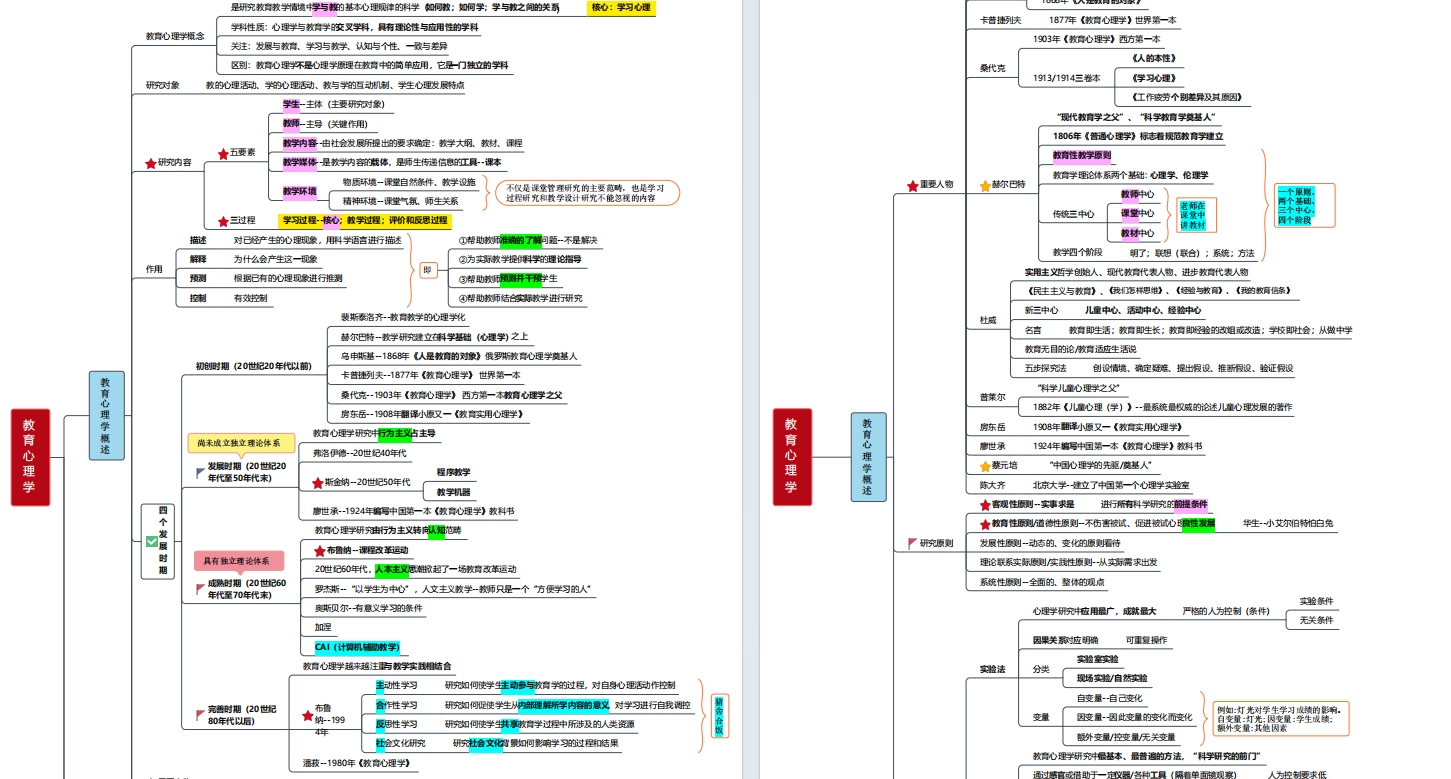The image size is (1451, 779).
Task: Click the red star next to 斯金纳
Action: pos(317,483)
